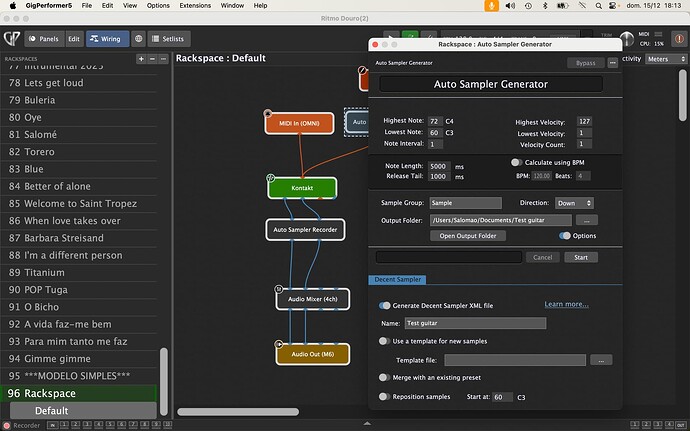Toggle the Options switch
Screen dimensions: 690x431
pyautogui.click(x=565, y=236)
